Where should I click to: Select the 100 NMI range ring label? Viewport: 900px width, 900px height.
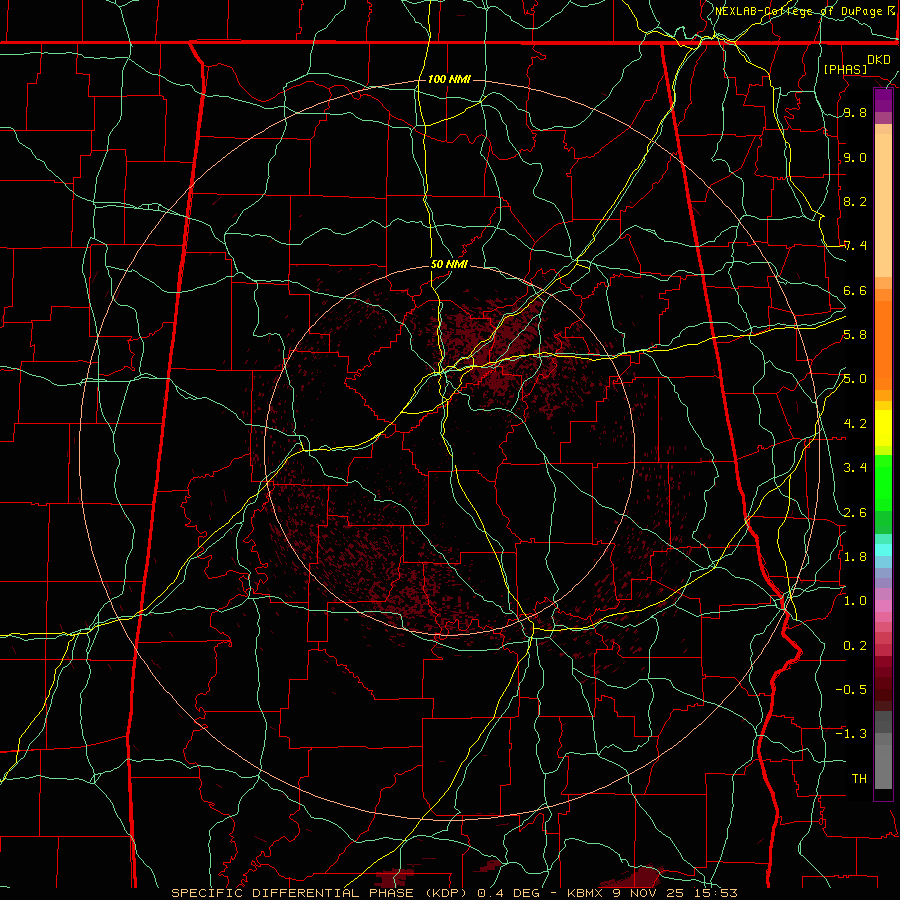pos(449,79)
